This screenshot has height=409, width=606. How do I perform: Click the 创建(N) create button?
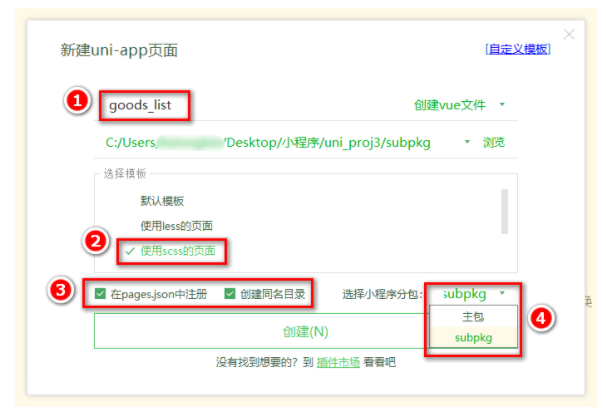click(305, 331)
